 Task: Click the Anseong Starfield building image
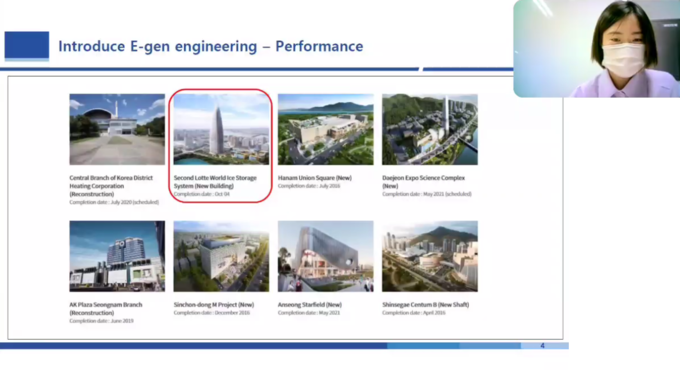[325, 256]
